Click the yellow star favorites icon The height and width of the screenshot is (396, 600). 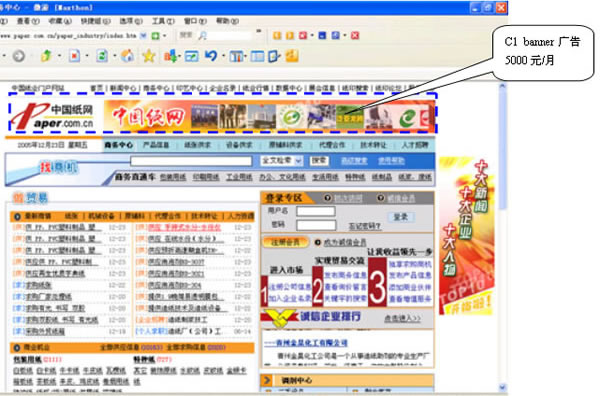click(x=148, y=56)
